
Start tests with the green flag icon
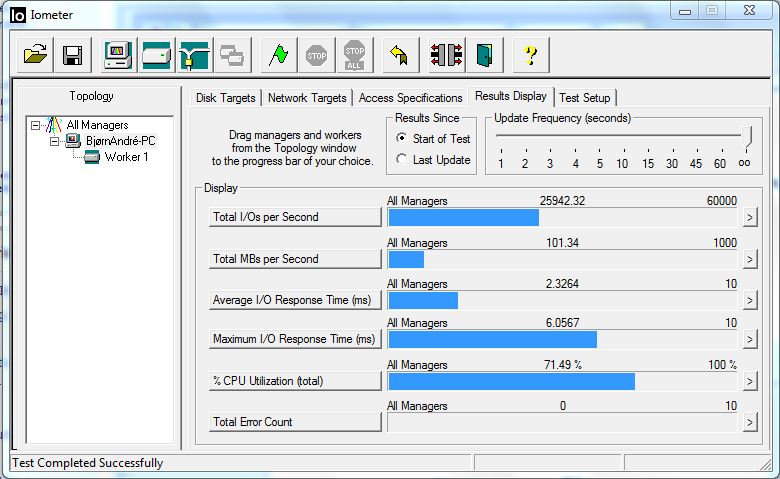[279, 55]
